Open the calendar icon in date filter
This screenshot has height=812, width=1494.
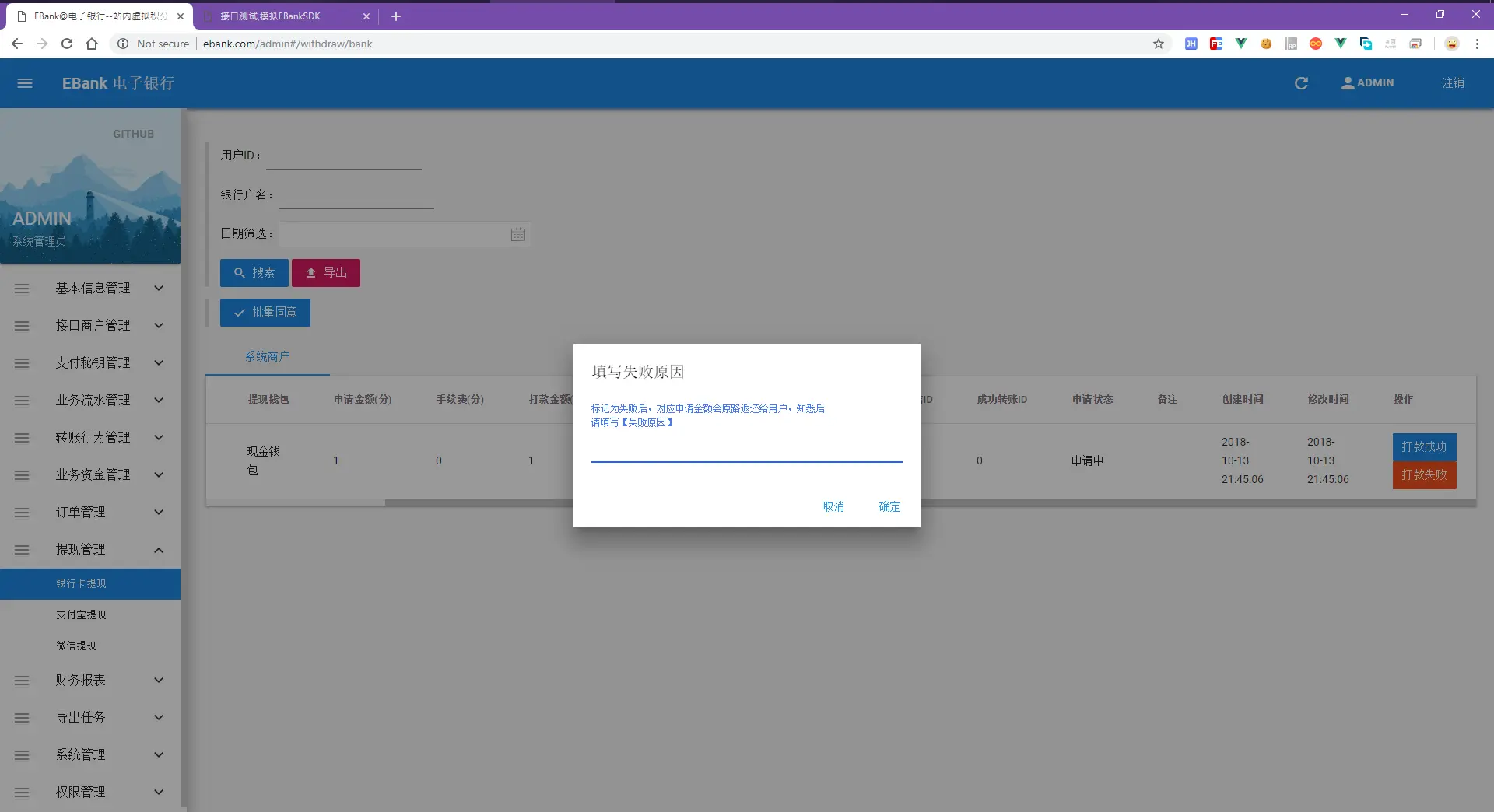coord(518,235)
